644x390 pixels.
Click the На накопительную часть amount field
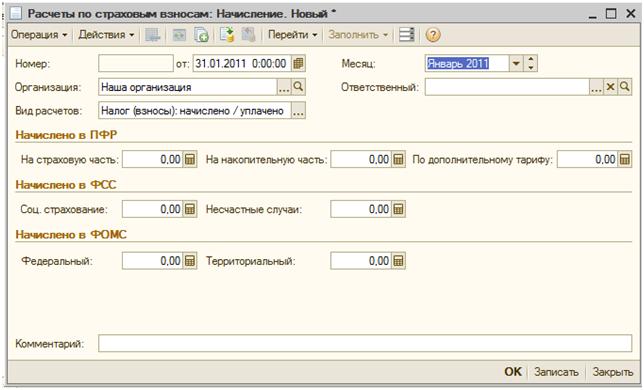[x=361, y=159]
